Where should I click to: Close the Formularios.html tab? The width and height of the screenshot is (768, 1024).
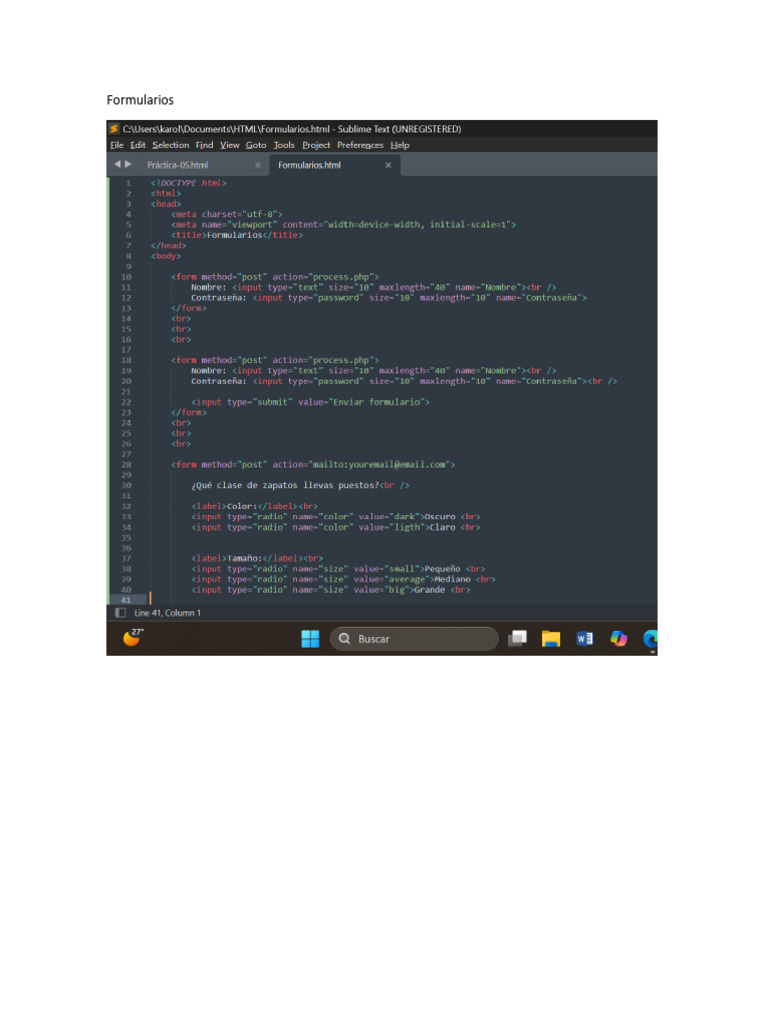(388, 165)
